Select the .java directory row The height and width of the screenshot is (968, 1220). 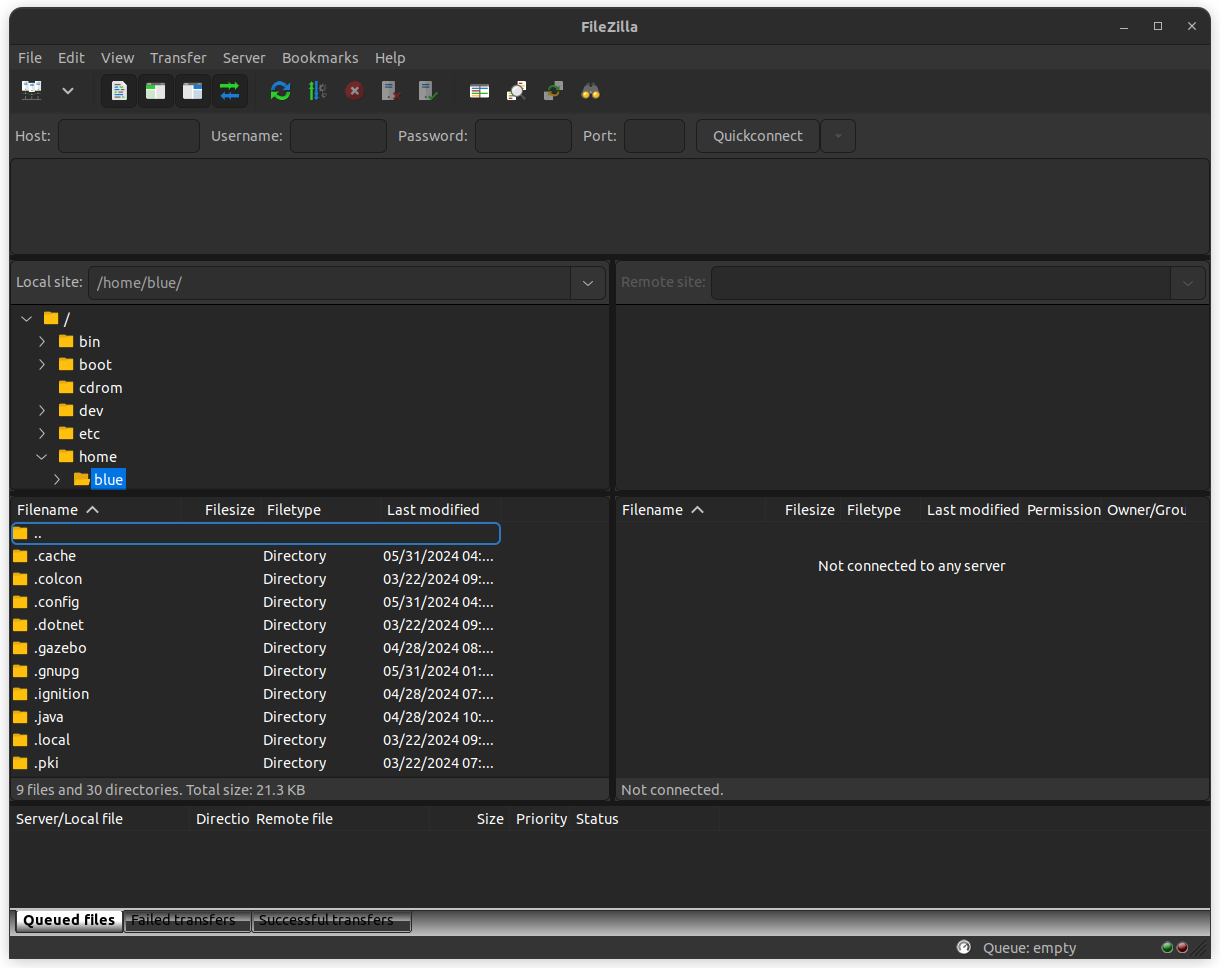tap(256, 717)
